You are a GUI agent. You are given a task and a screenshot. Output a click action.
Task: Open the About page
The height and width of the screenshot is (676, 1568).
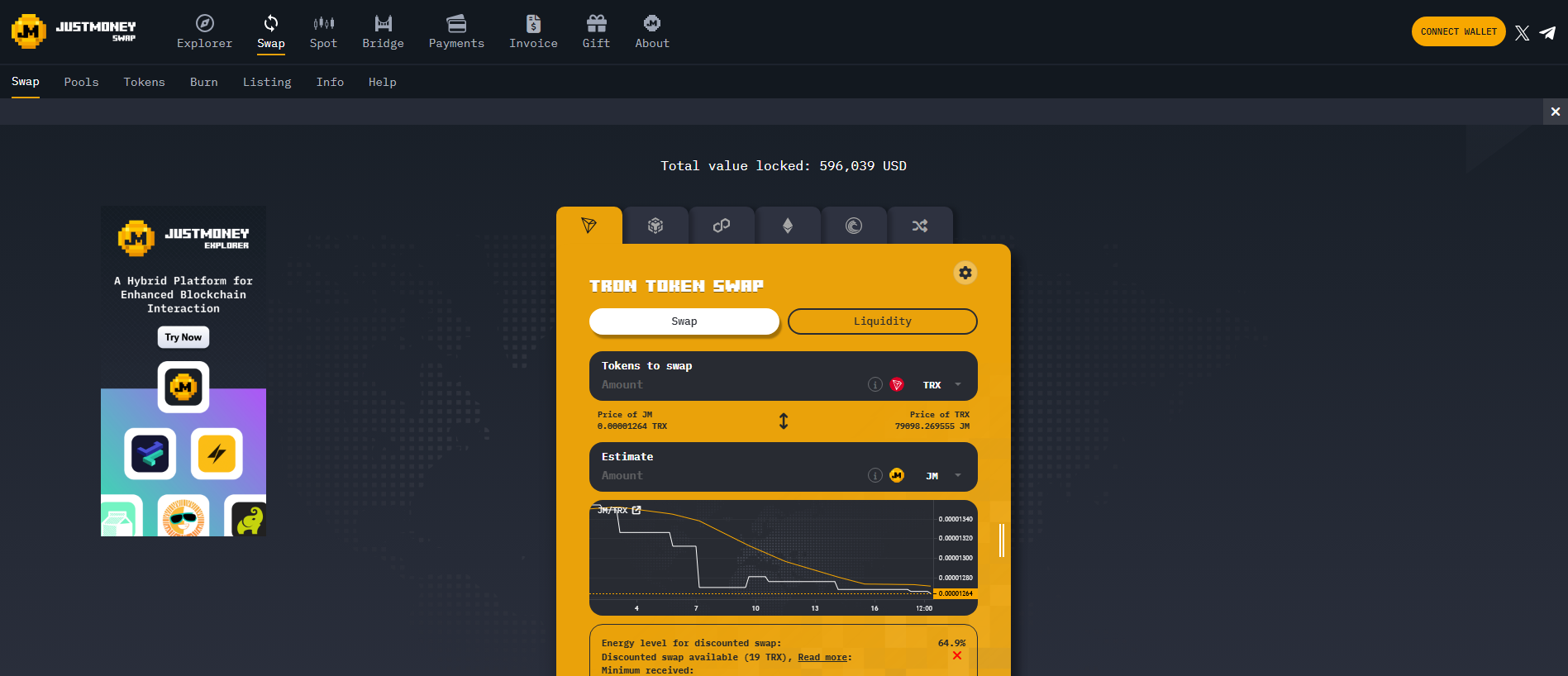pos(652,32)
